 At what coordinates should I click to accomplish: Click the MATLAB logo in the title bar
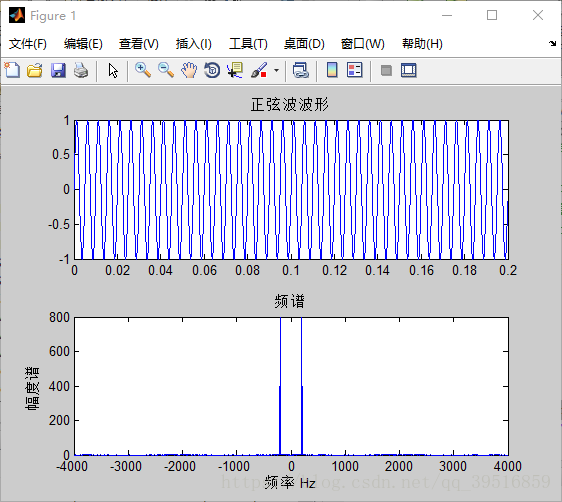click(17, 15)
